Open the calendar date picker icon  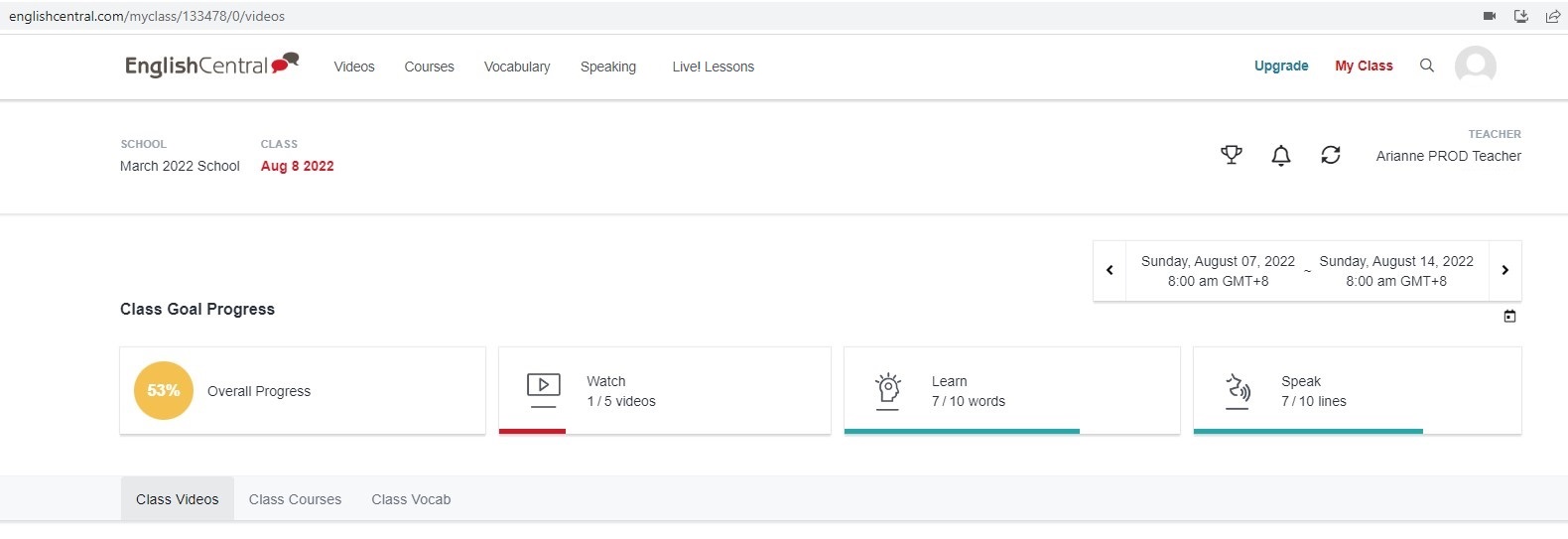pos(1509,317)
